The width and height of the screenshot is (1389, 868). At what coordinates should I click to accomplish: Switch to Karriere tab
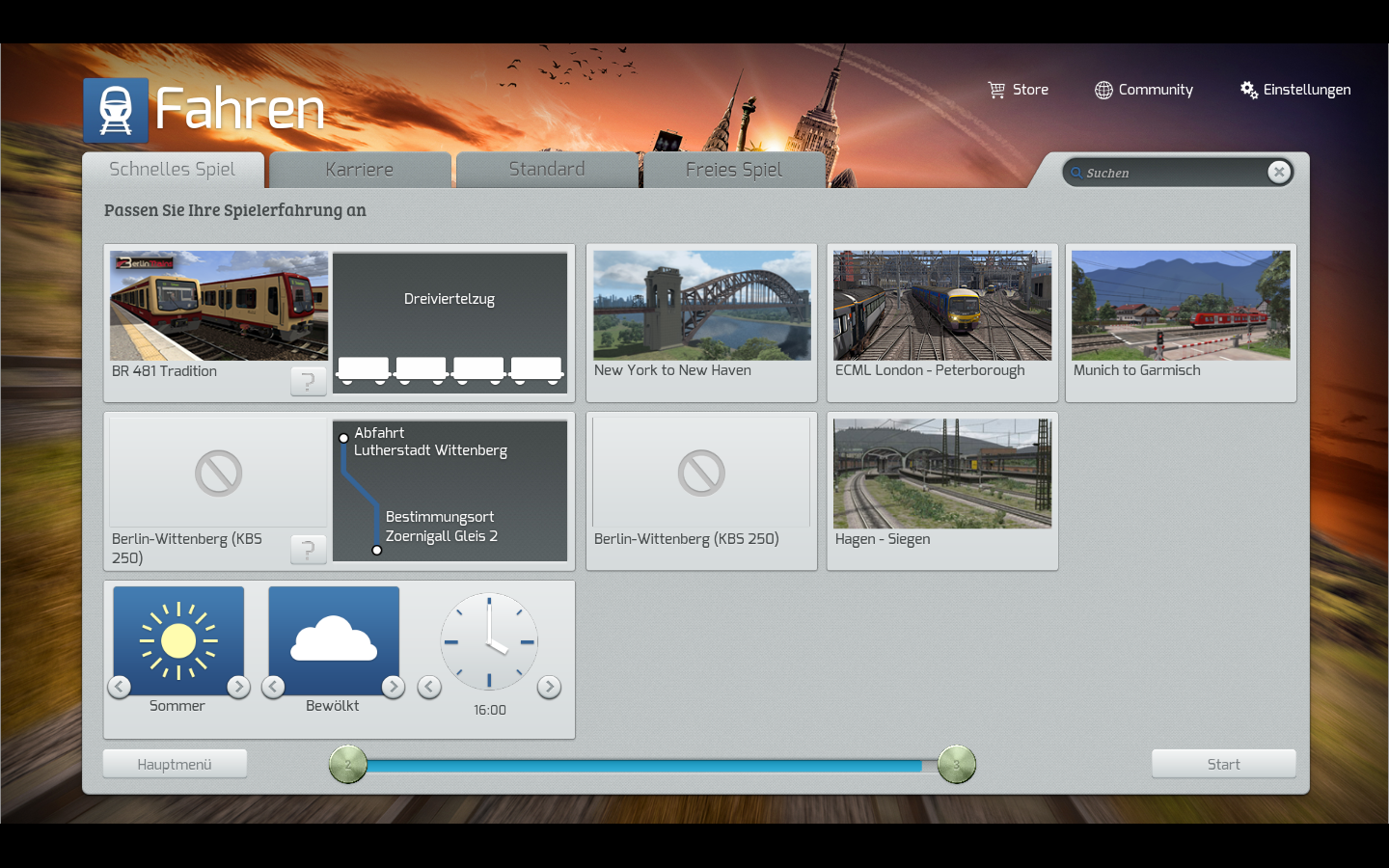coord(360,170)
